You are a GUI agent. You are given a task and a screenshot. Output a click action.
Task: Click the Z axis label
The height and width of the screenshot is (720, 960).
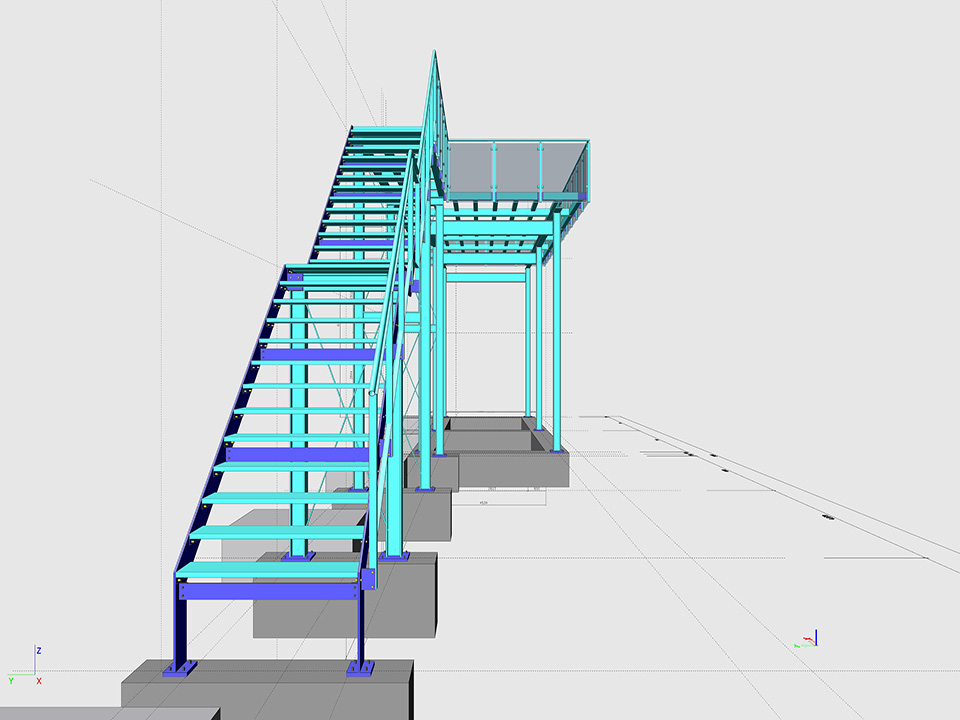[x=38, y=650]
